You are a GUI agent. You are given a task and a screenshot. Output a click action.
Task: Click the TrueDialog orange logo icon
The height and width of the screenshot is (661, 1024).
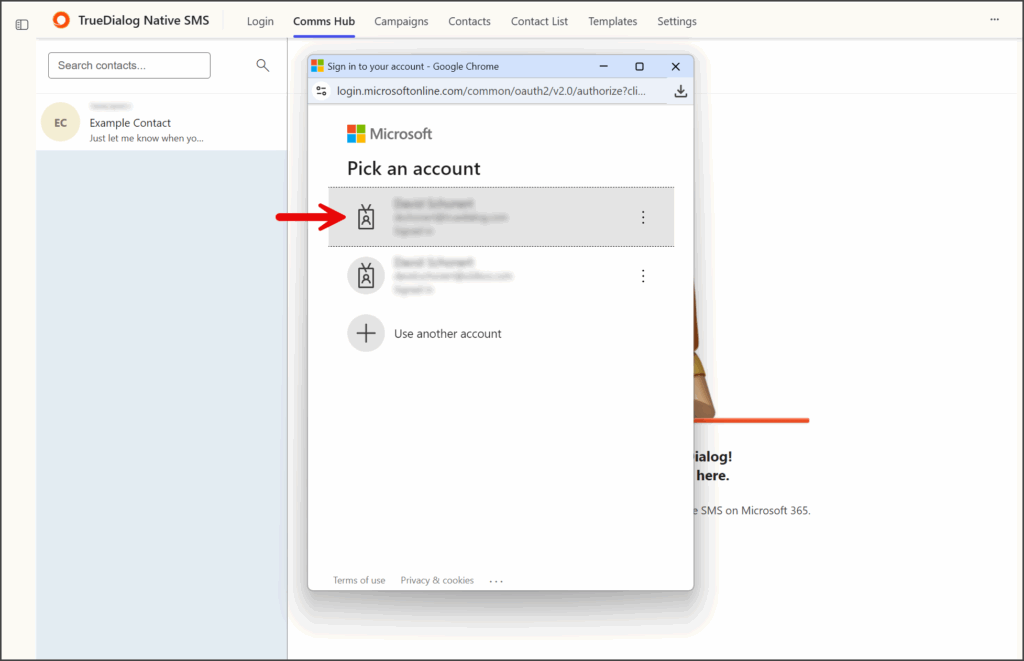click(x=61, y=20)
